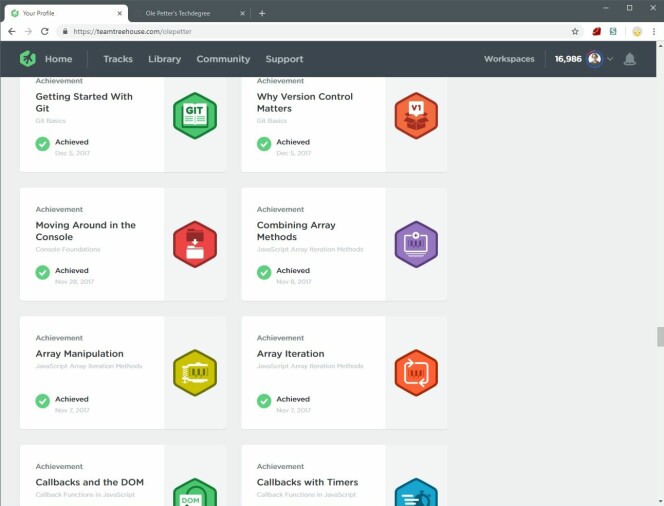664x506 pixels.
Task: Click the scrollbar up arrow
Action: click(660, 45)
